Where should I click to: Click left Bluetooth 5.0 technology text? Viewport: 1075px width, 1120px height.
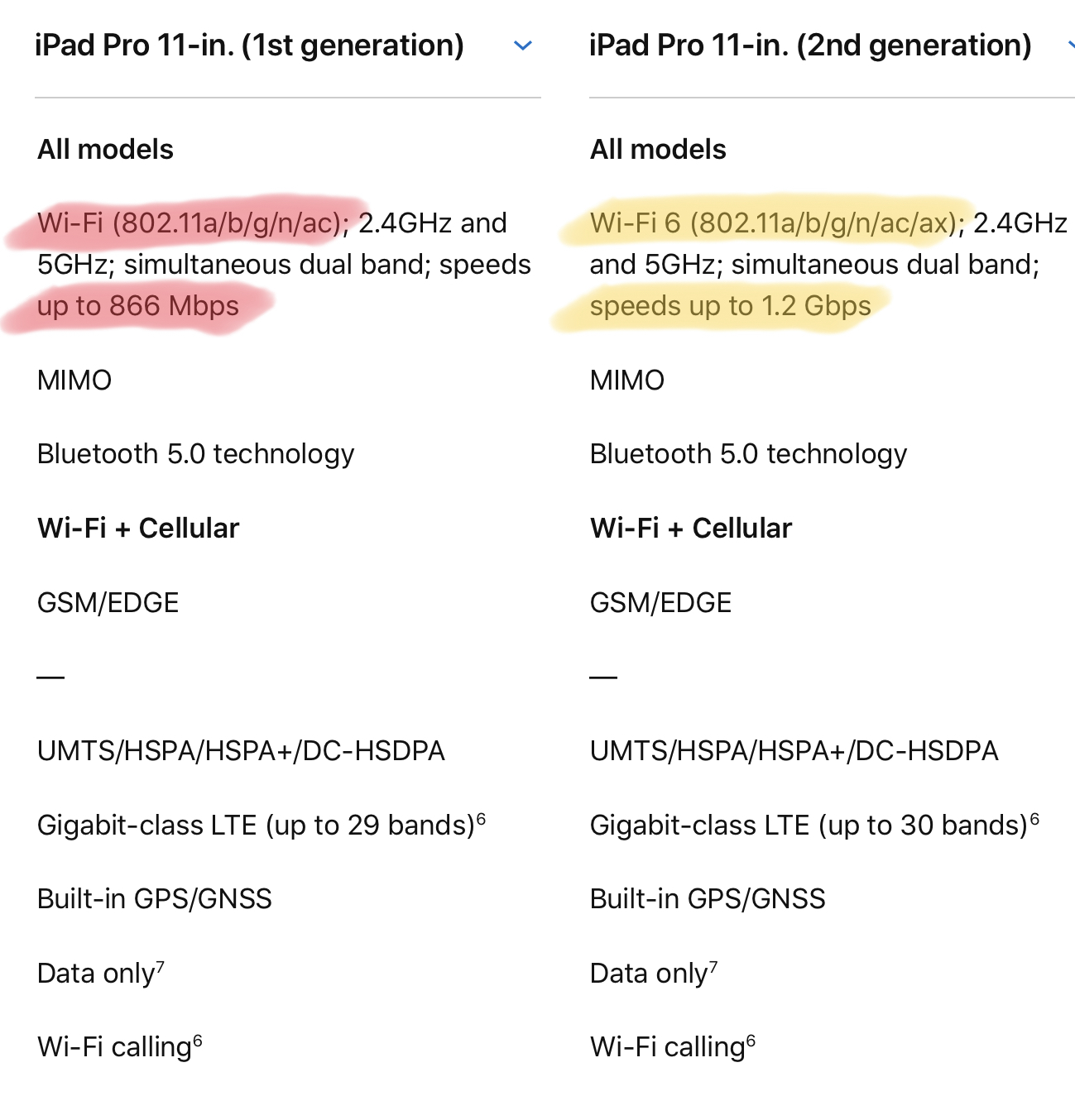pos(196,454)
